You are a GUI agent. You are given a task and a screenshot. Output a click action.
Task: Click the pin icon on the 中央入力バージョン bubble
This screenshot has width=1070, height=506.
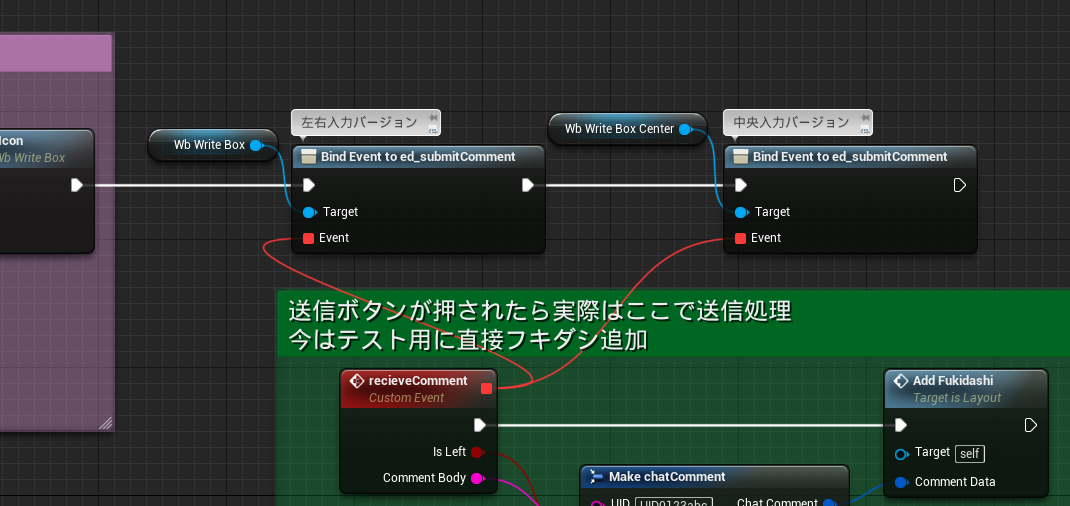click(864, 118)
